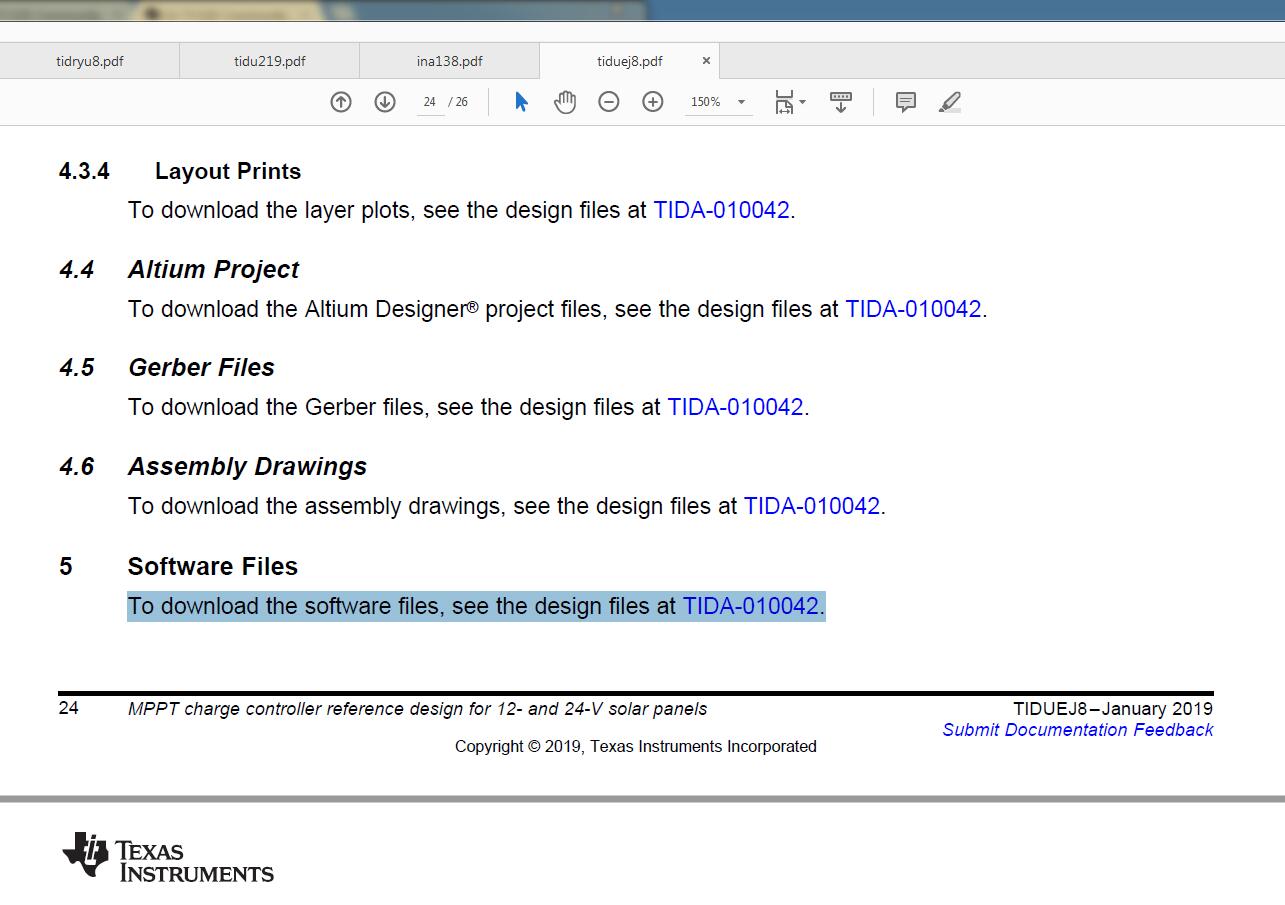Switch to the tidryu8.pdf tab
This screenshot has width=1285, height=905.
(90, 61)
